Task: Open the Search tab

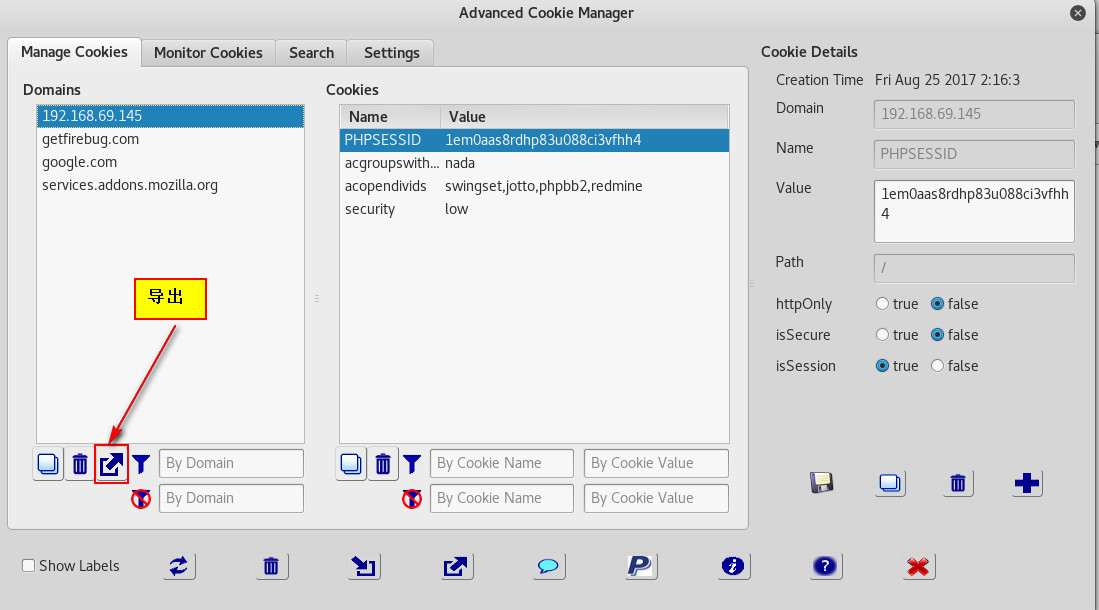Action: click(311, 53)
